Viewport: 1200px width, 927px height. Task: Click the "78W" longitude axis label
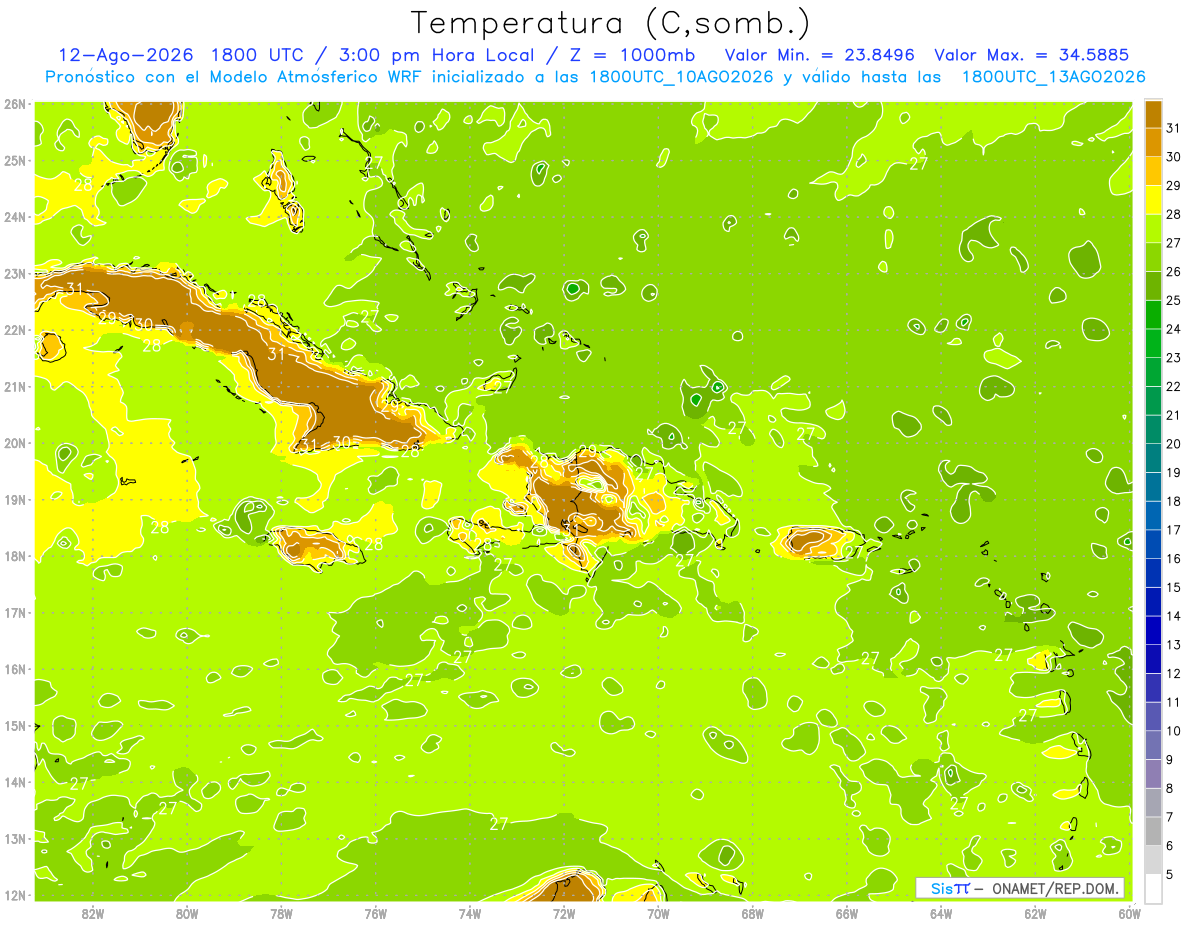point(281,913)
